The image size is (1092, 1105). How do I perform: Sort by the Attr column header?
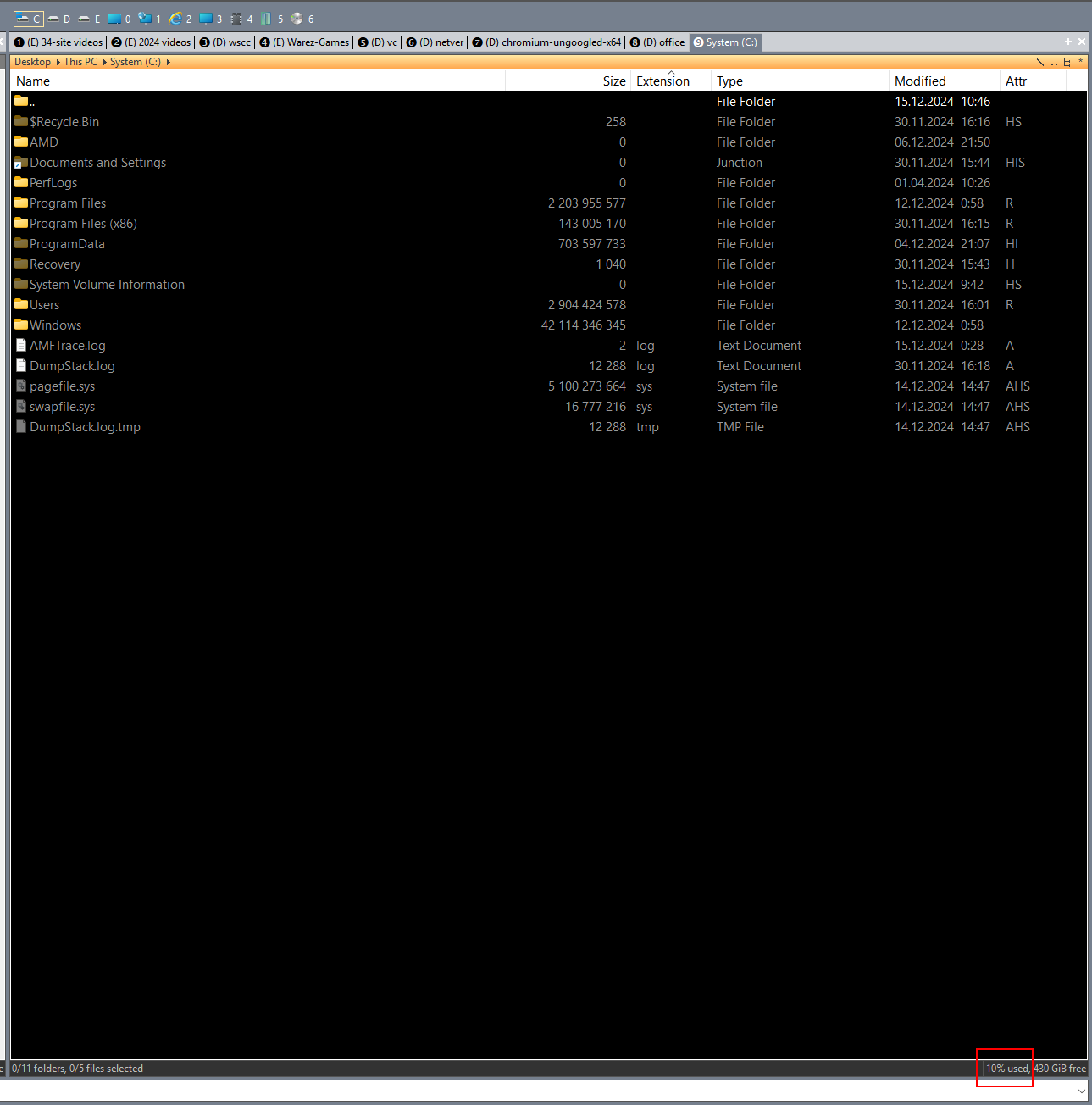click(x=1033, y=81)
